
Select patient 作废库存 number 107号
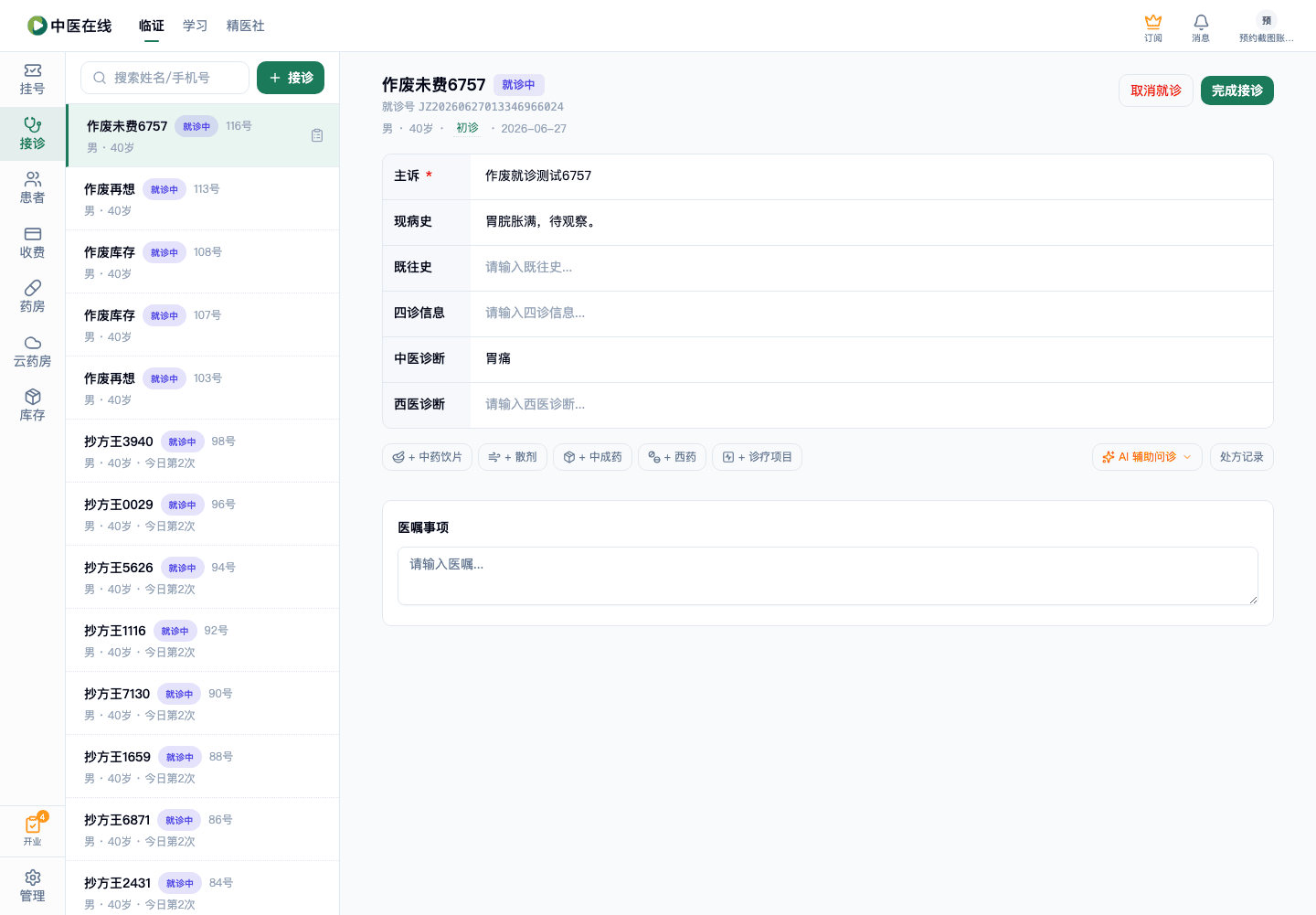(203, 325)
